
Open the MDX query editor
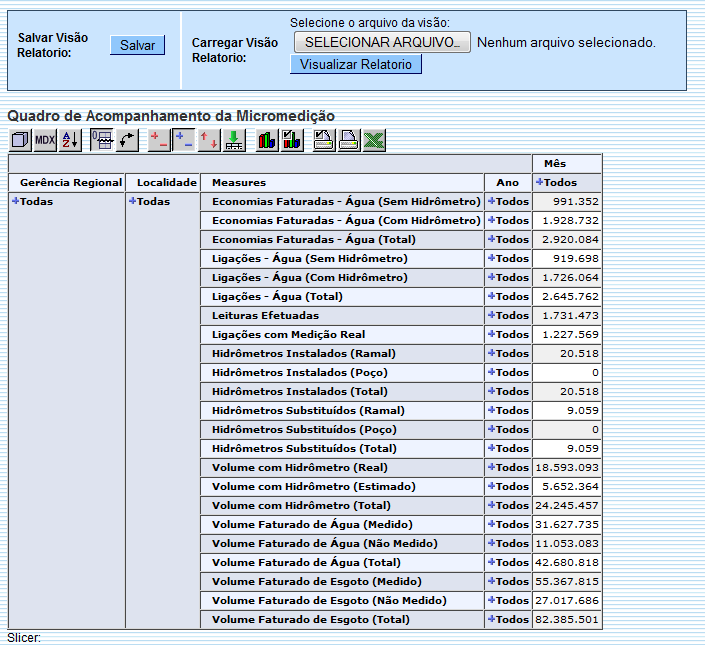45,140
